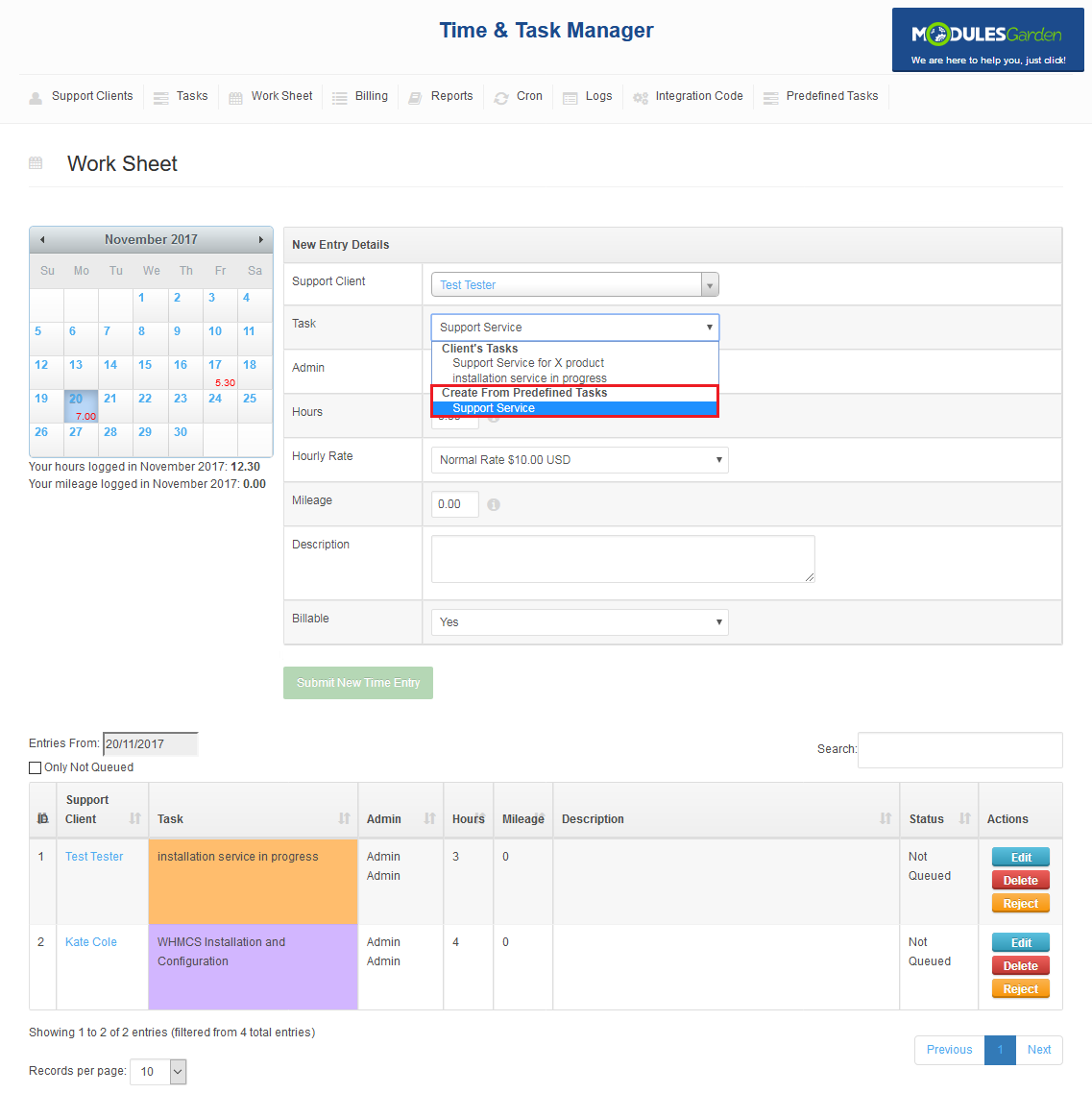
Task: Reject the Kate Cole entry
Action: pyautogui.click(x=1021, y=989)
